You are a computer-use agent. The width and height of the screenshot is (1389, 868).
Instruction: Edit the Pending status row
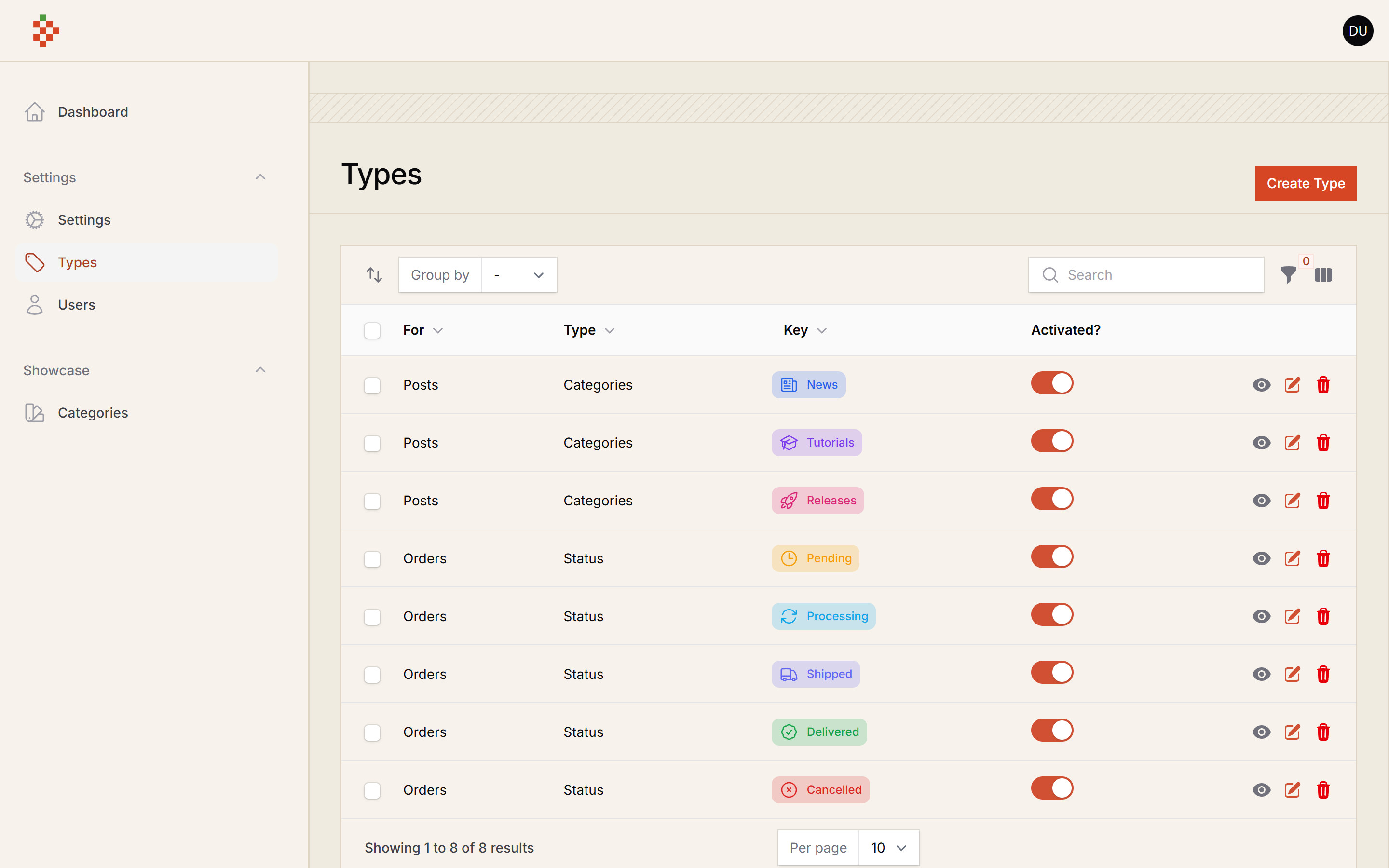pyautogui.click(x=1292, y=558)
